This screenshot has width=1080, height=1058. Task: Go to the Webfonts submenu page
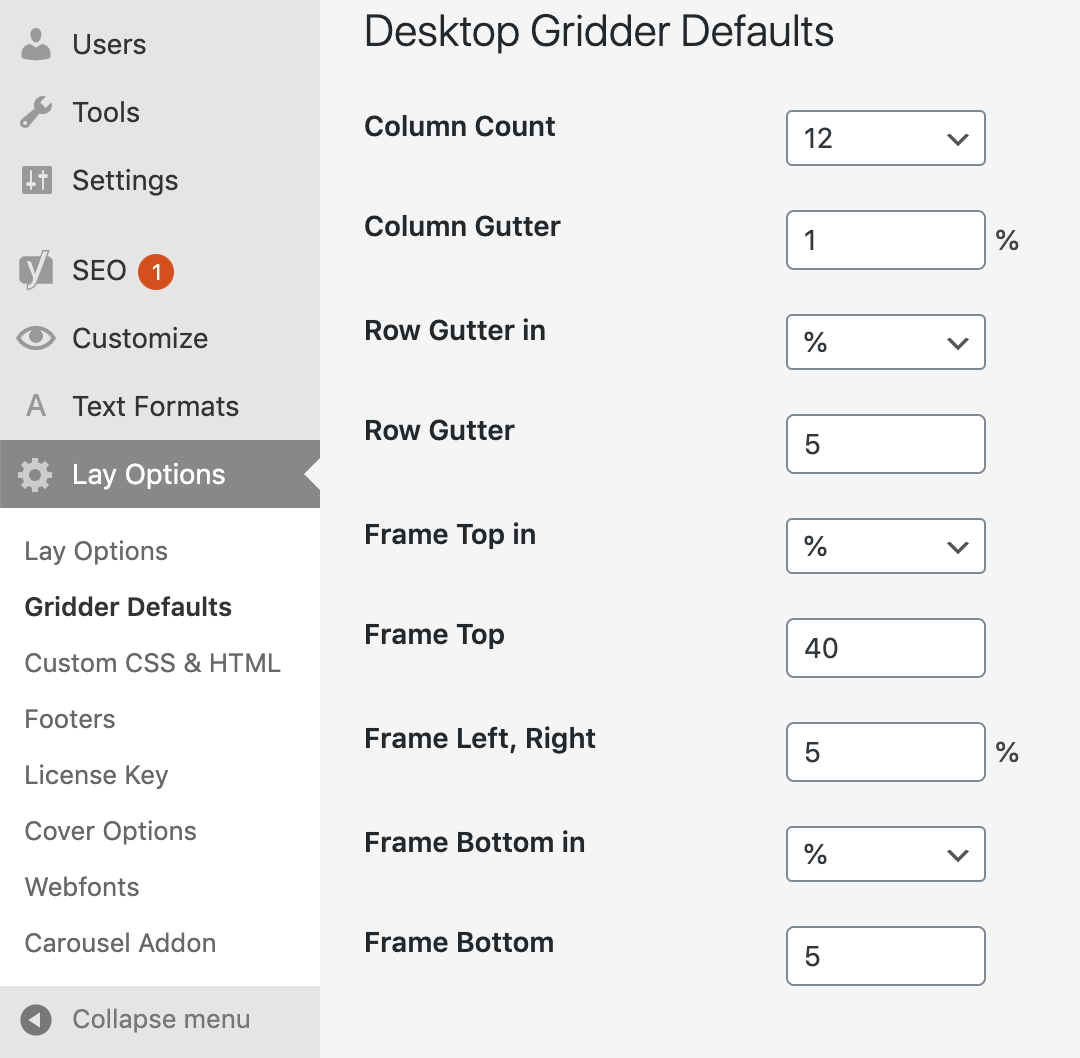pyautogui.click(x=82, y=887)
